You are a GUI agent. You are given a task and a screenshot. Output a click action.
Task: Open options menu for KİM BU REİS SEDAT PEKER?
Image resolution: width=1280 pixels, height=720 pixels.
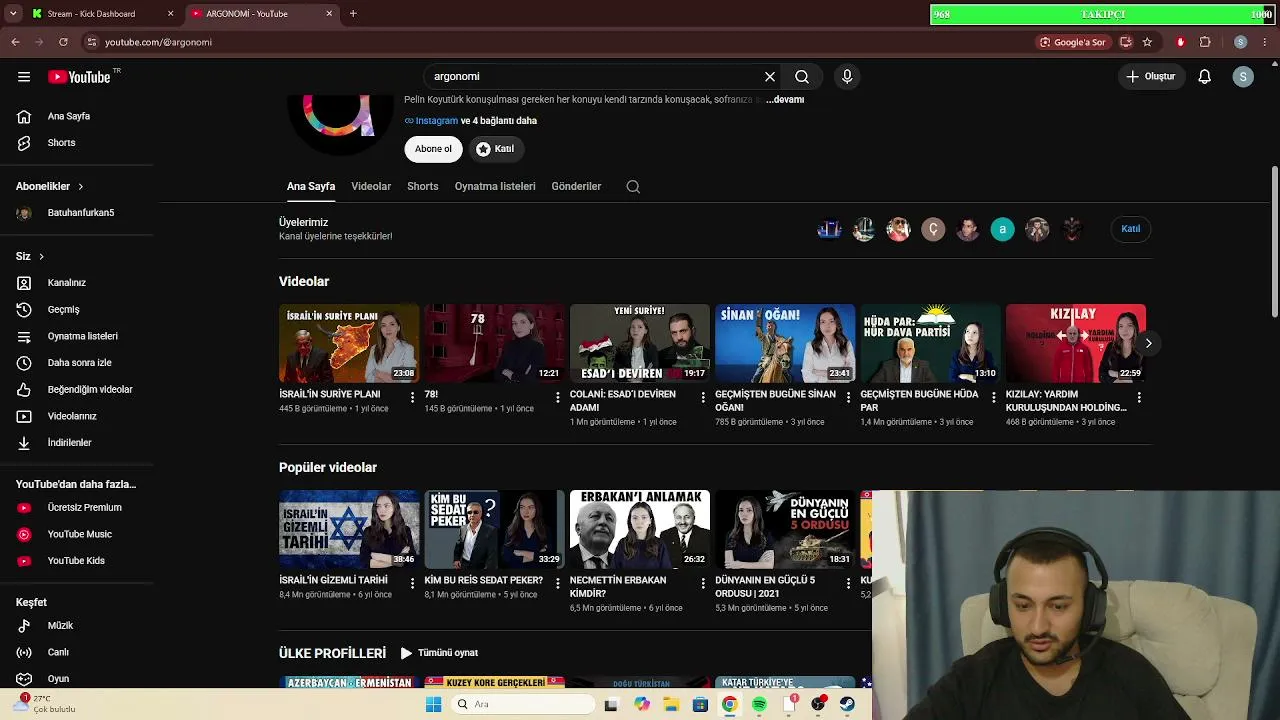(558, 583)
